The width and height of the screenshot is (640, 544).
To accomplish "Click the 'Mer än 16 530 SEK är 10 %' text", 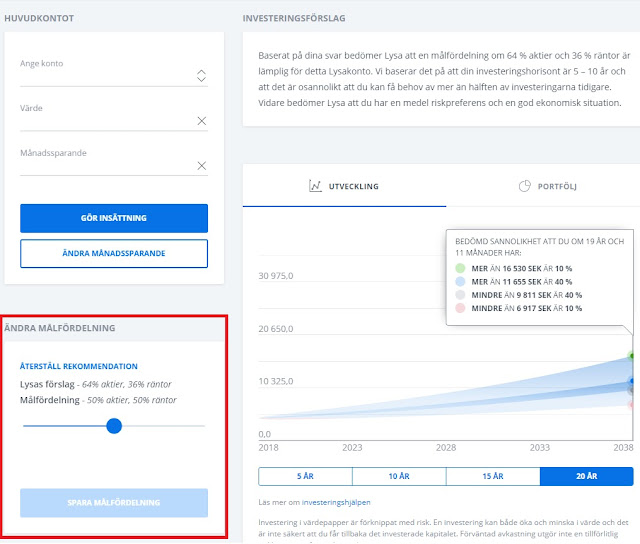I will [x=522, y=269].
